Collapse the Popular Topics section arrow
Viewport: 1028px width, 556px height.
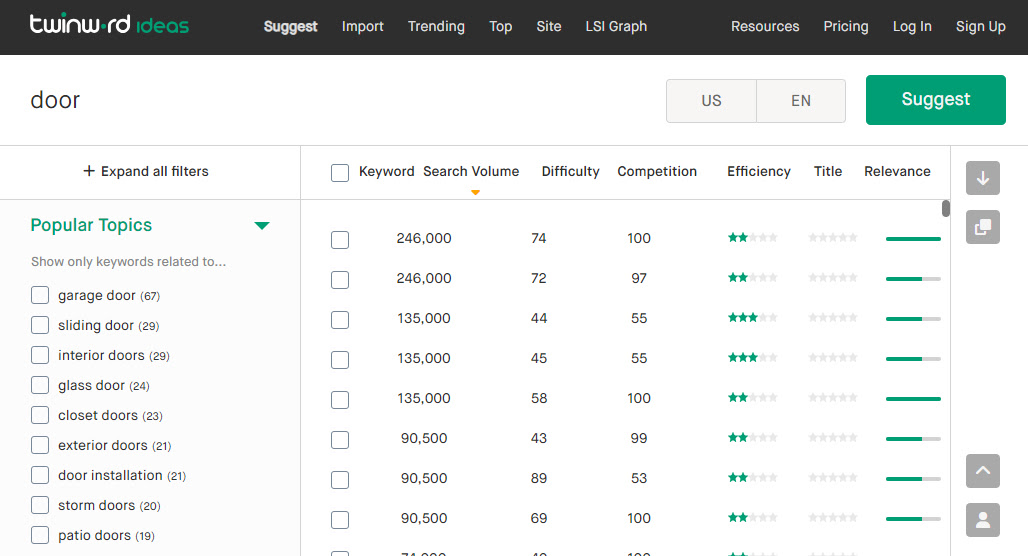[x=262, y=226]
